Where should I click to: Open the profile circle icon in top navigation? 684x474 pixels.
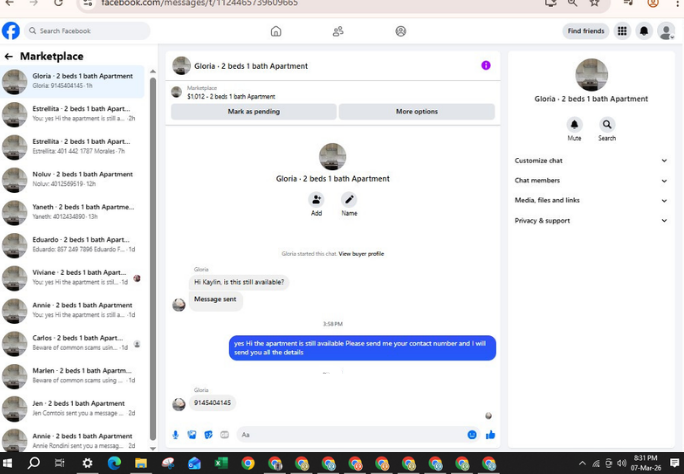point(400,31)
